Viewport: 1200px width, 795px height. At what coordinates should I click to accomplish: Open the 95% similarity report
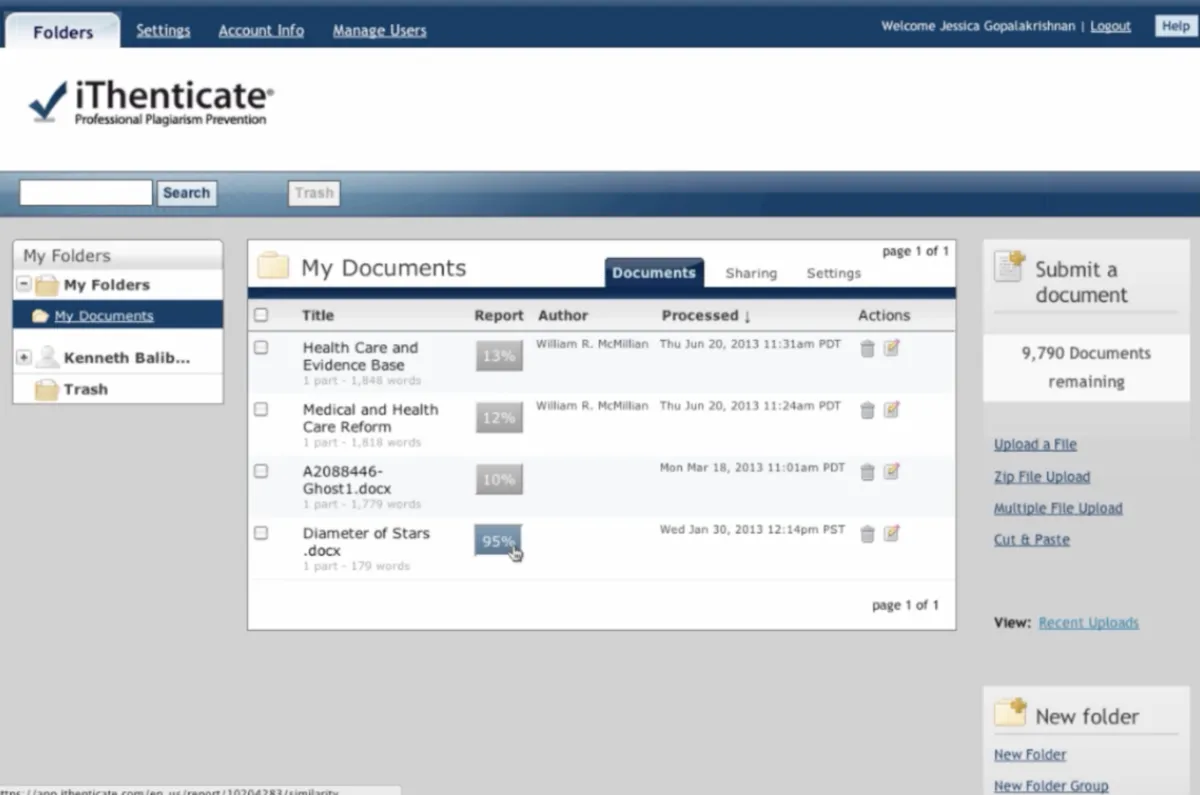tap(498, 541)
